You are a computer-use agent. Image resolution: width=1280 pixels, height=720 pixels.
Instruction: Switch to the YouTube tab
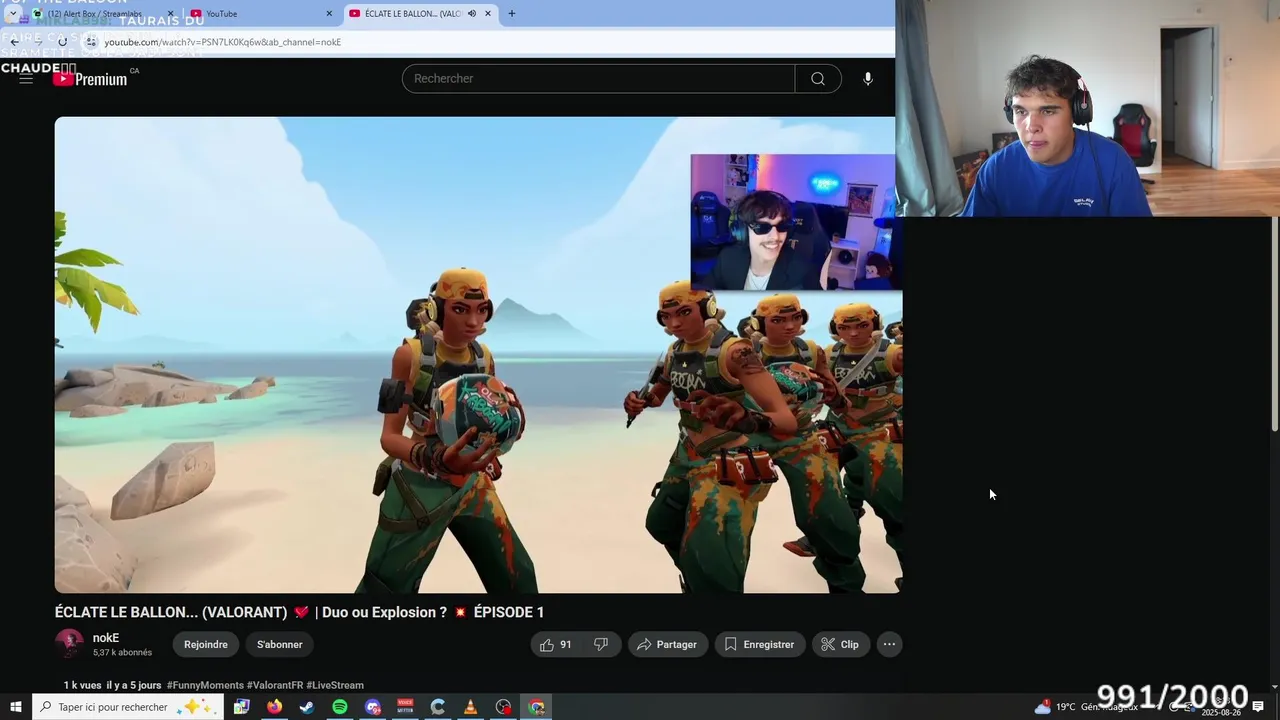[262, 14]
